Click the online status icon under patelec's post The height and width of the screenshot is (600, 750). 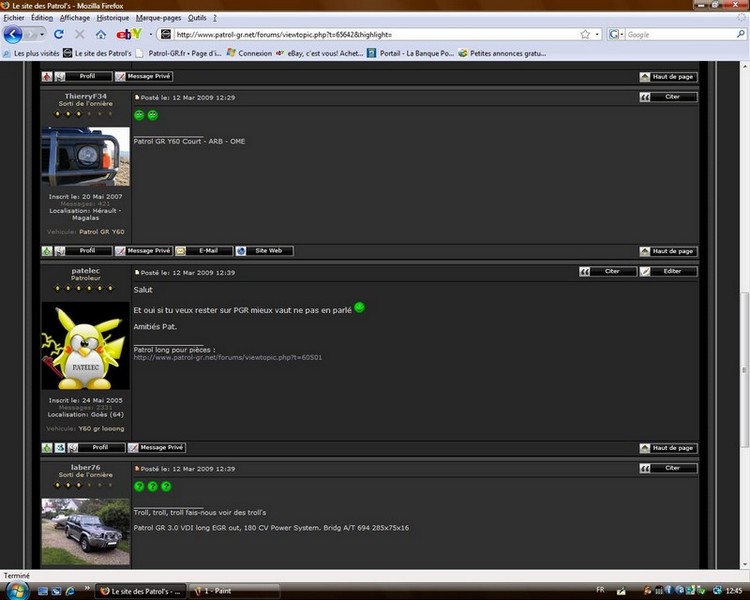coord(47,448)
